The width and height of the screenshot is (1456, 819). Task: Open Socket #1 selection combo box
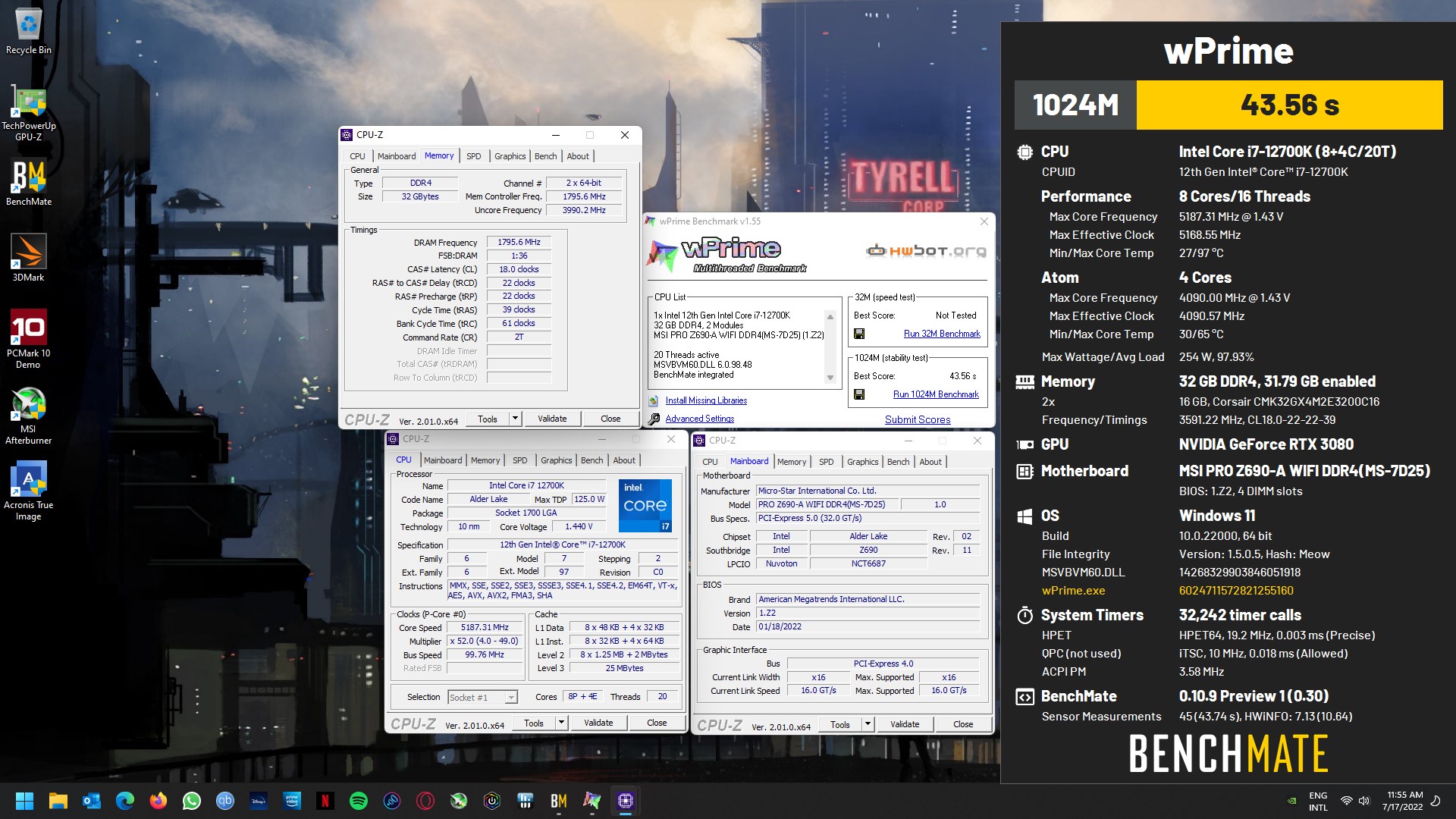point(482,697)
